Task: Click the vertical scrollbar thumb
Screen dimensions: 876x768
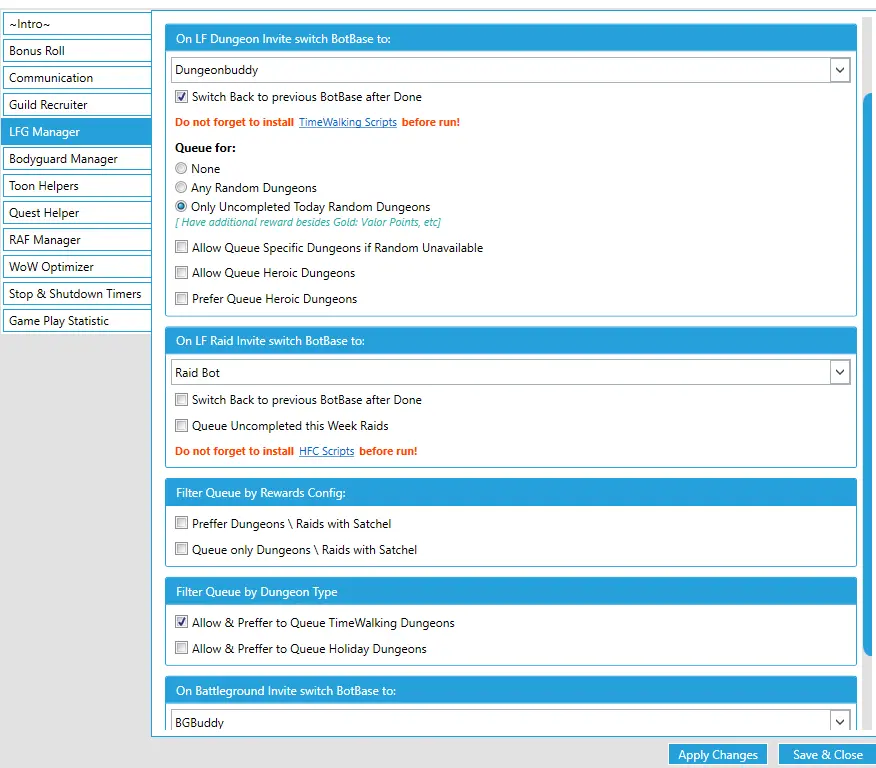Action: (x=869, y=374)
